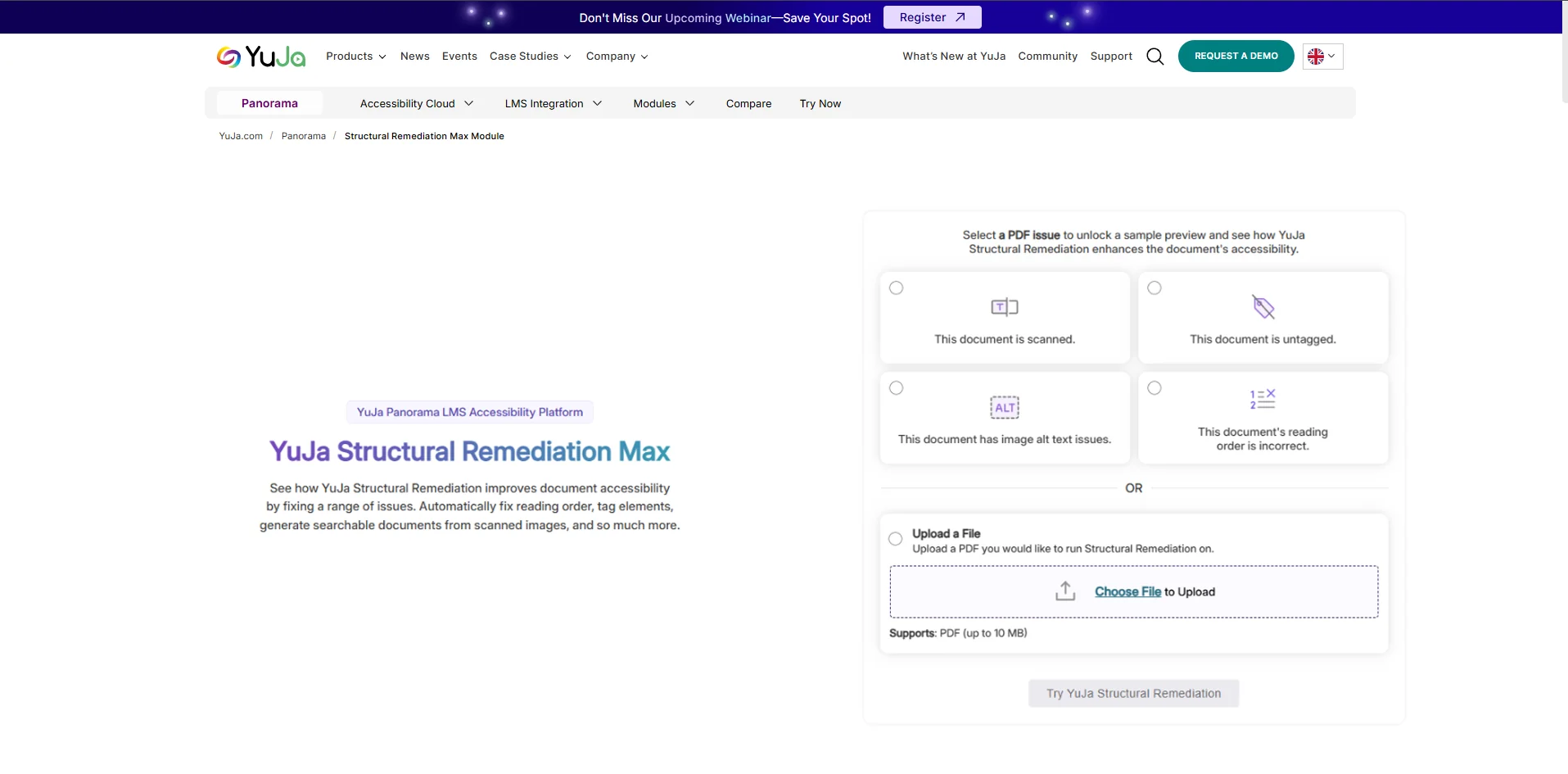
Task: Click the UK flag language icon
Action: click(1316, 57)
